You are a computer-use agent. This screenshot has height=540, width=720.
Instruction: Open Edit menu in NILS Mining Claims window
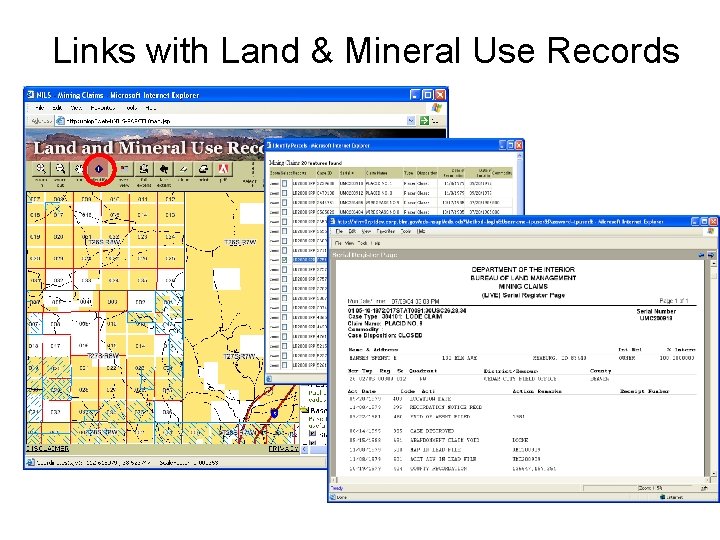pyautogui.click(x=57, y=108)
